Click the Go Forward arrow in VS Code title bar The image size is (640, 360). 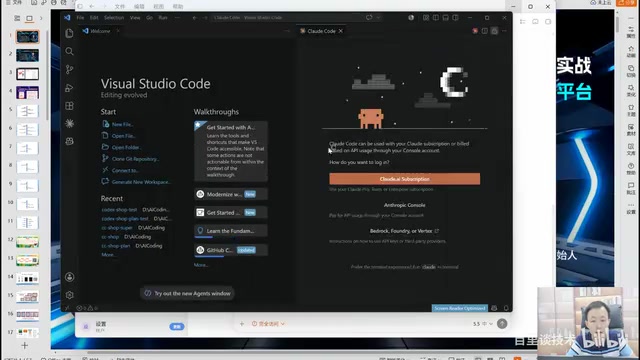tap(205, 18)
